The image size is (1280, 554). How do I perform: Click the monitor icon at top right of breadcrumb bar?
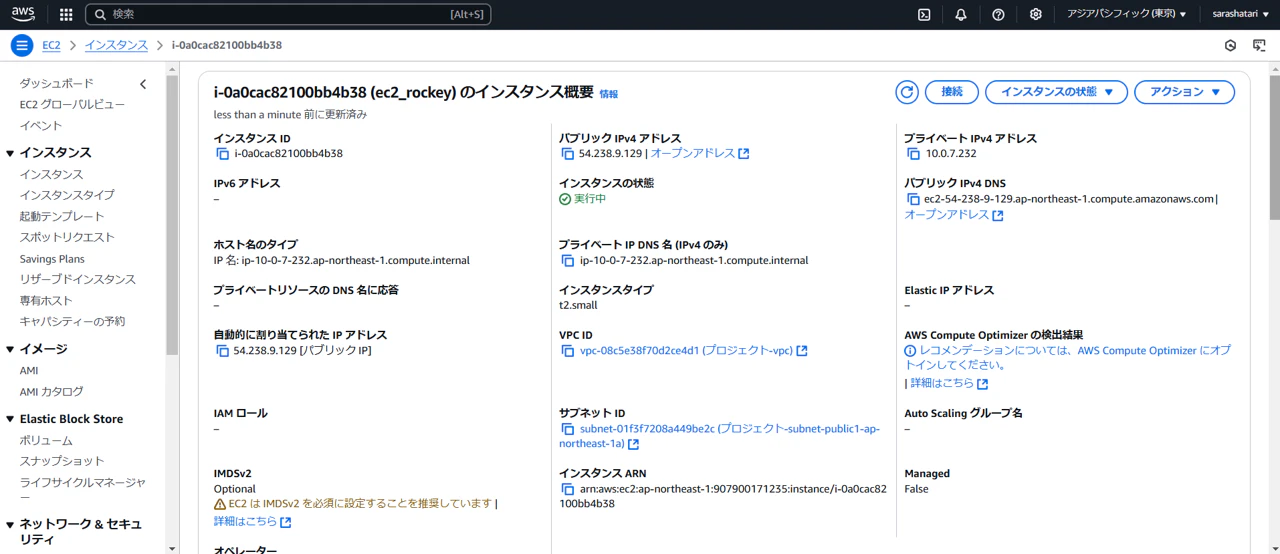pyautogui.click(x=1259, y=45)
